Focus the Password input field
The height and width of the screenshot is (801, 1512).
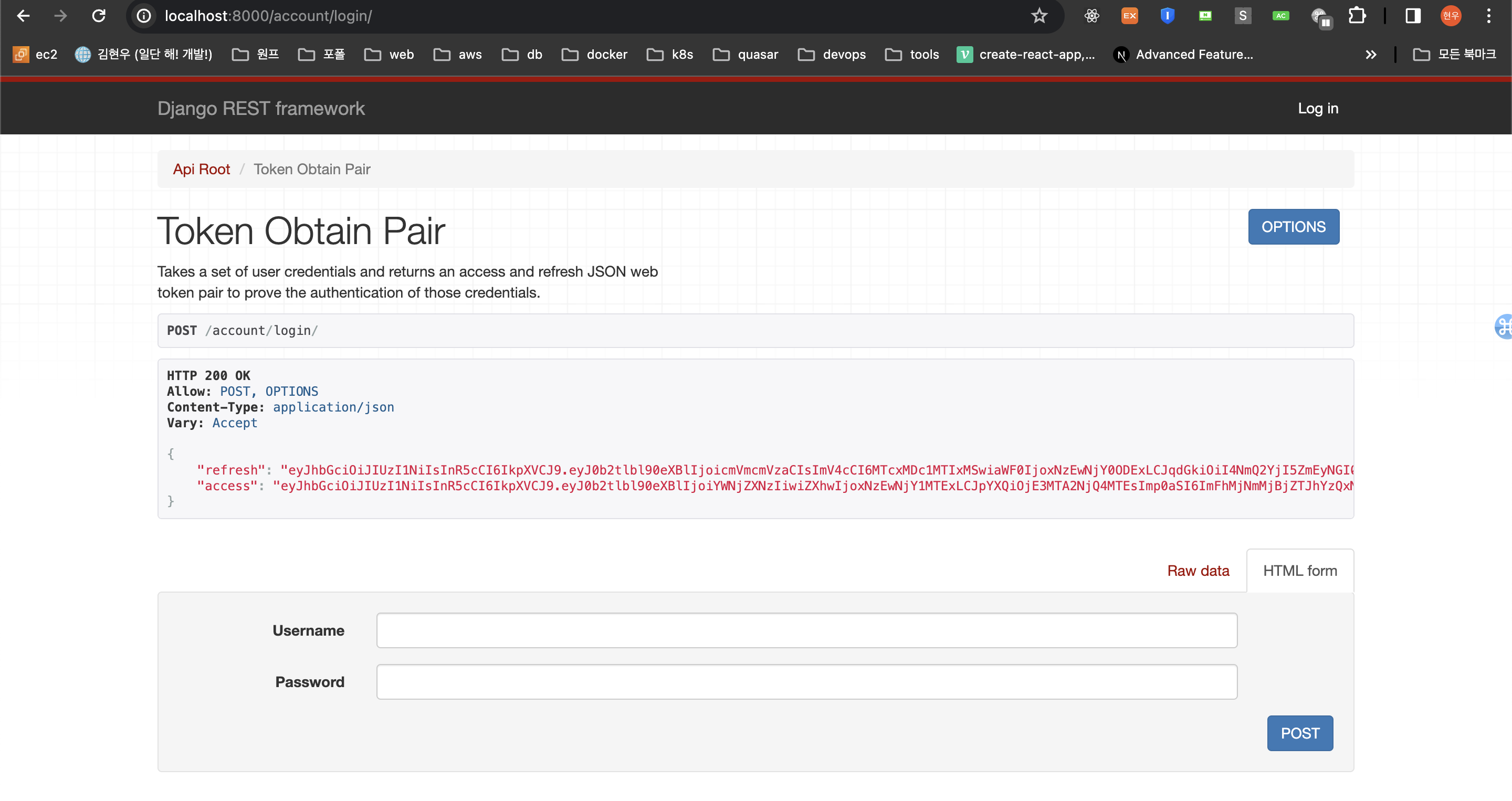point(806,682)
